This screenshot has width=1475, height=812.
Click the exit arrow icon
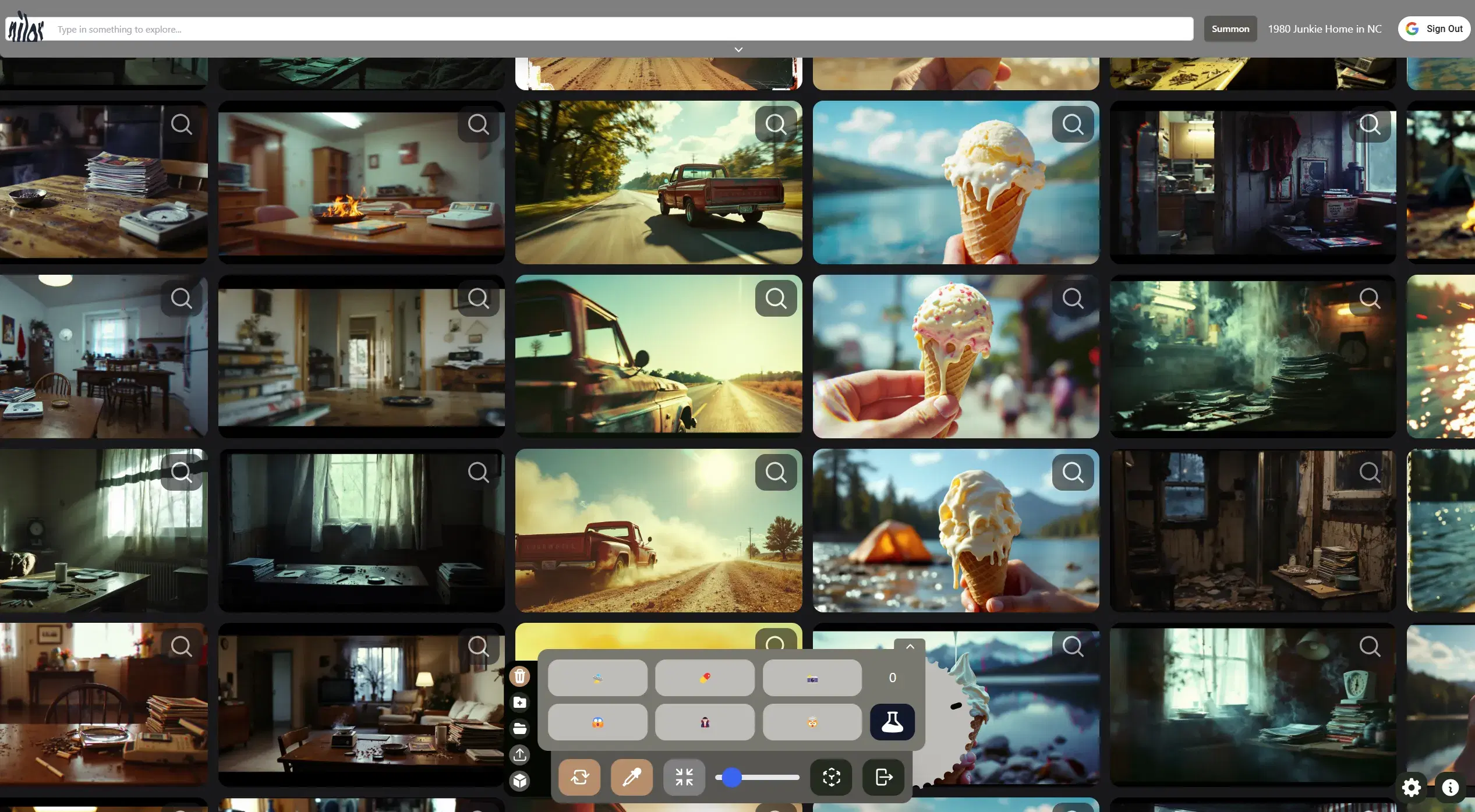point(883,777)
